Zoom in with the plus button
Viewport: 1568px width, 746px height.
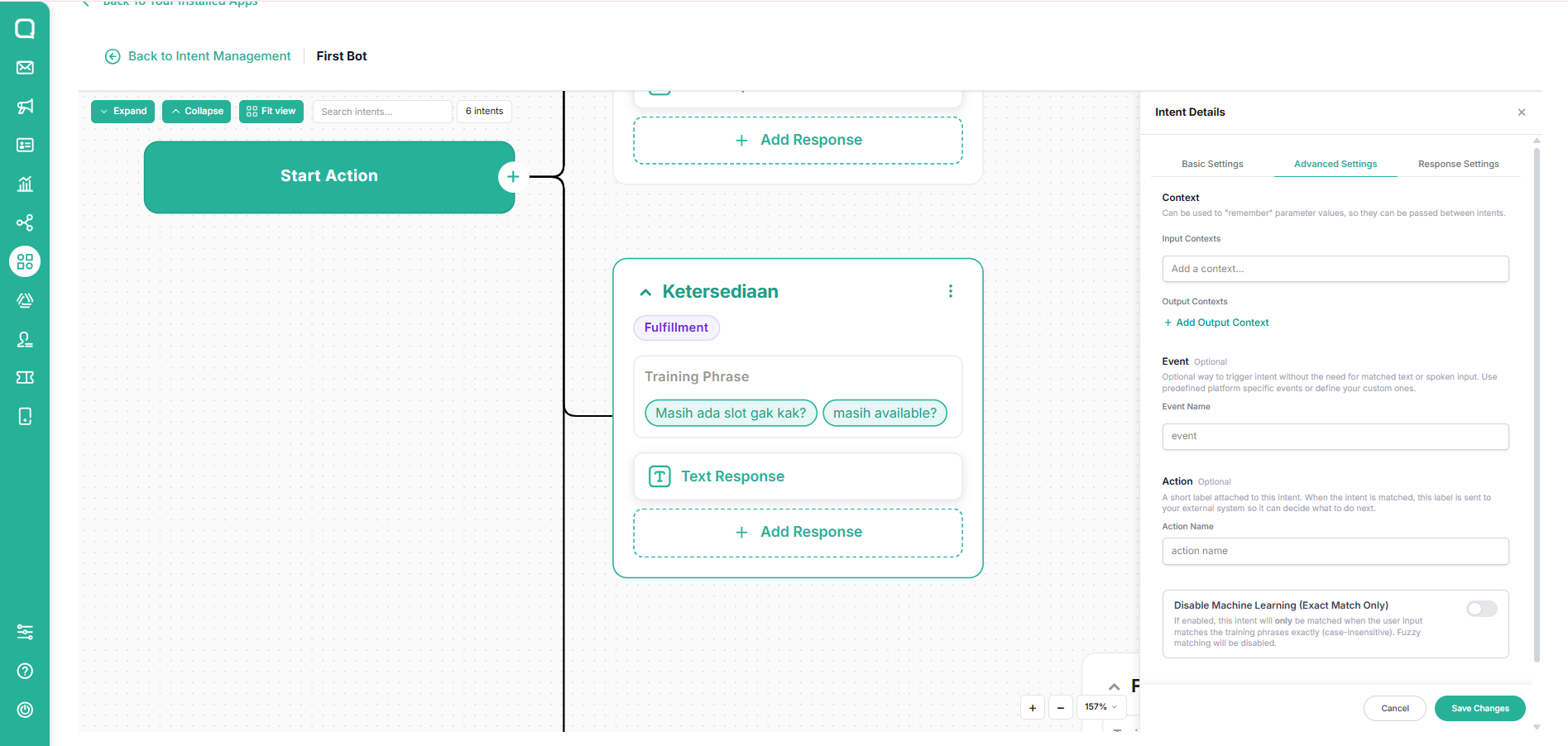1033,707
